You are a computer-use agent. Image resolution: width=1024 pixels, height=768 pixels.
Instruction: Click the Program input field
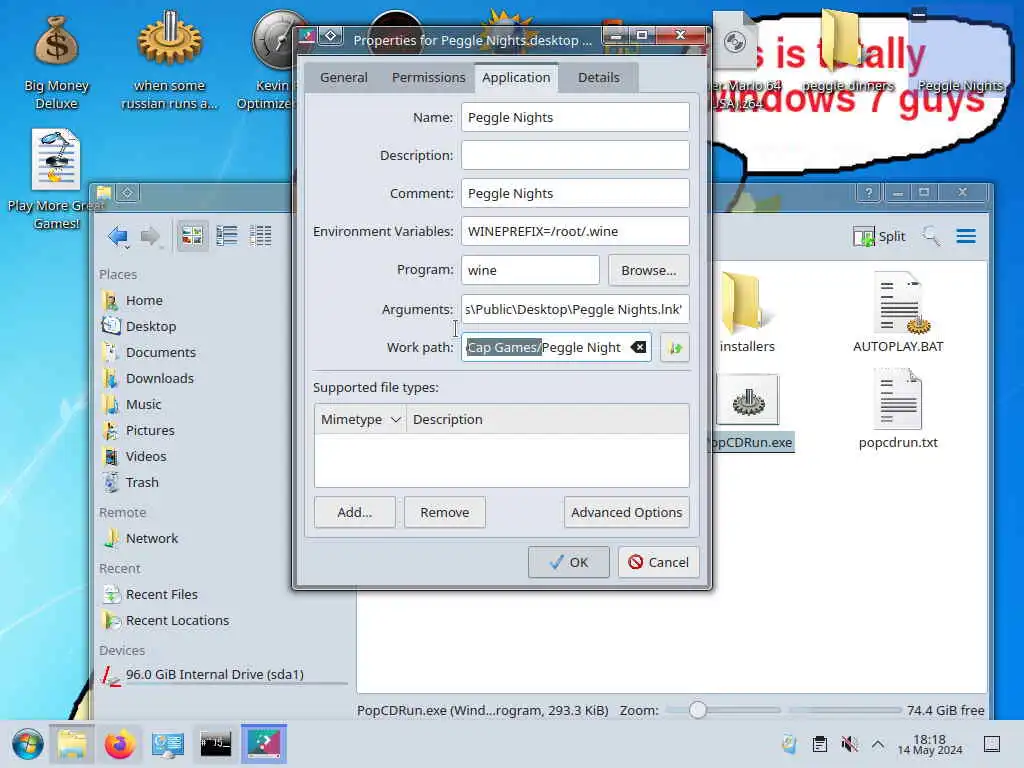[x=530, y=270]
